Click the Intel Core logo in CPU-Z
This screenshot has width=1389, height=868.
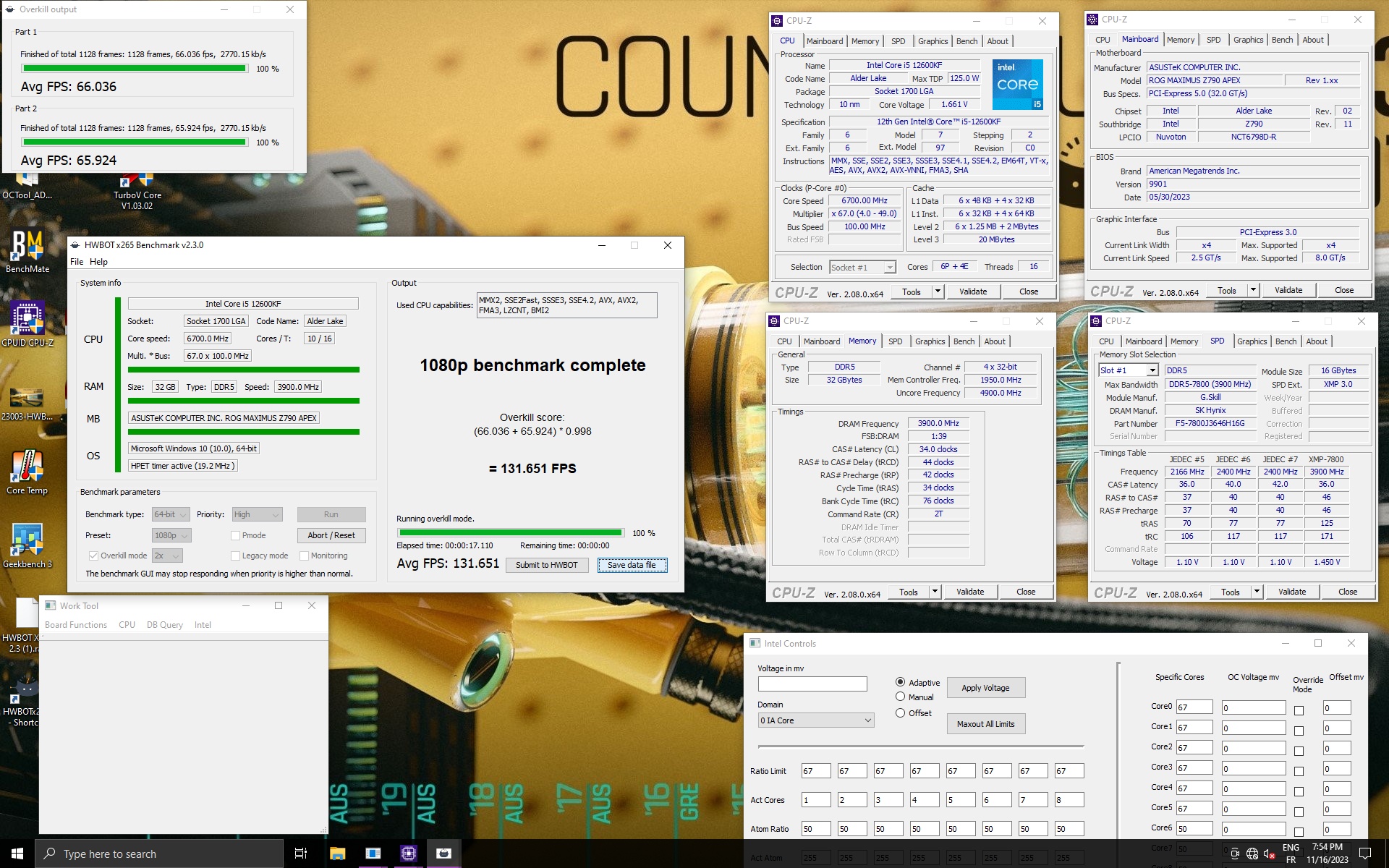point(1017,84)
